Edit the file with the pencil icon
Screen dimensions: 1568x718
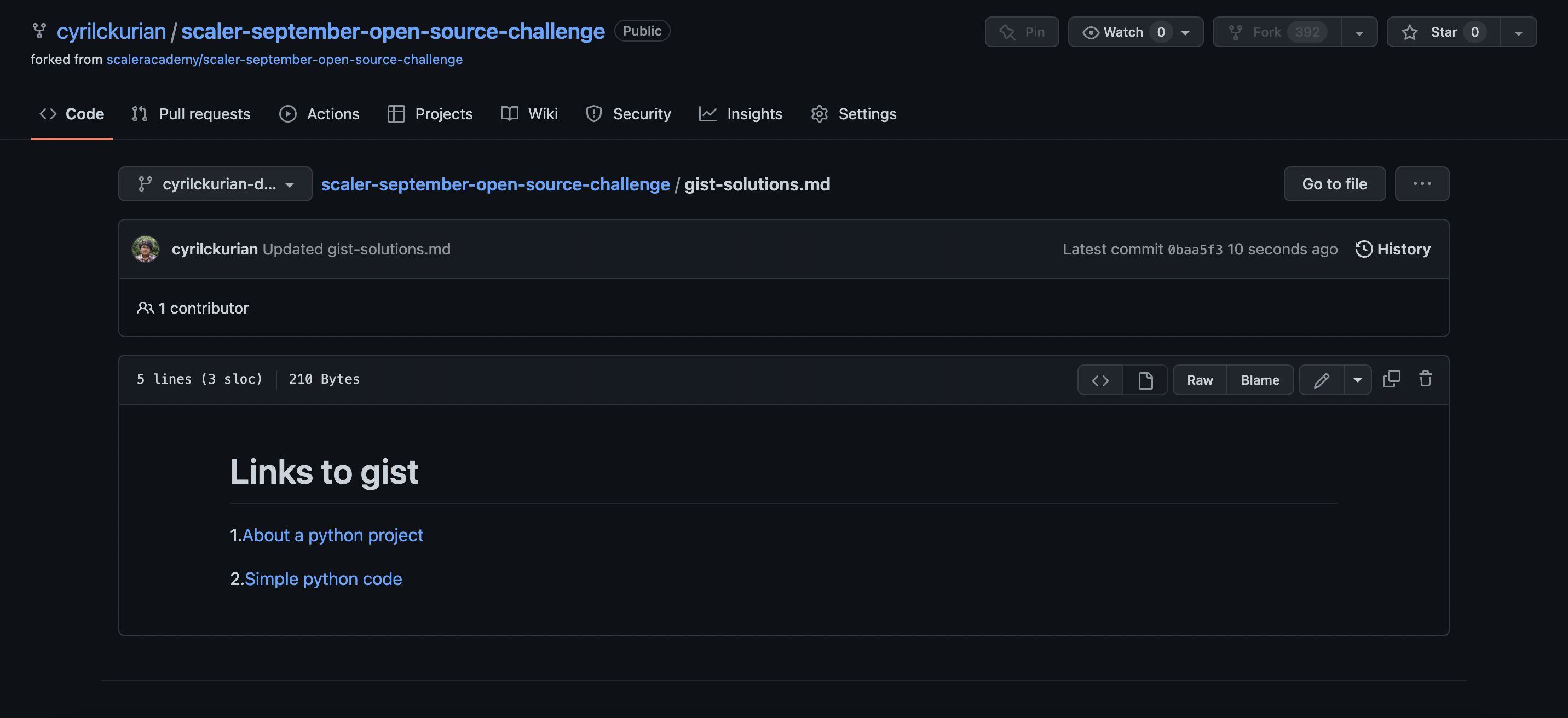[x=1322, y=380]
